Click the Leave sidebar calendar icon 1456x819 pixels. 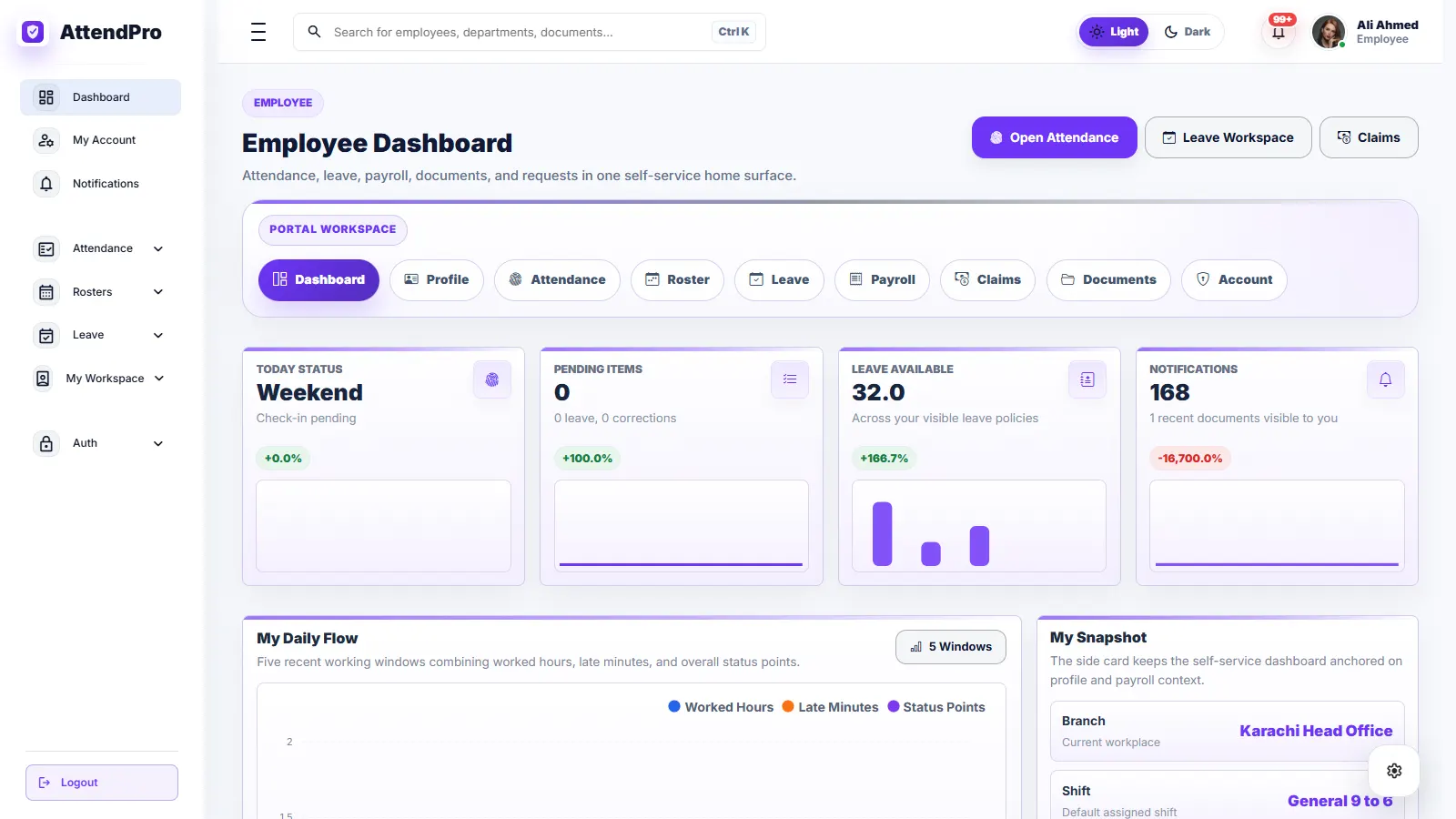pyautogui.click(x=46, y=335)
